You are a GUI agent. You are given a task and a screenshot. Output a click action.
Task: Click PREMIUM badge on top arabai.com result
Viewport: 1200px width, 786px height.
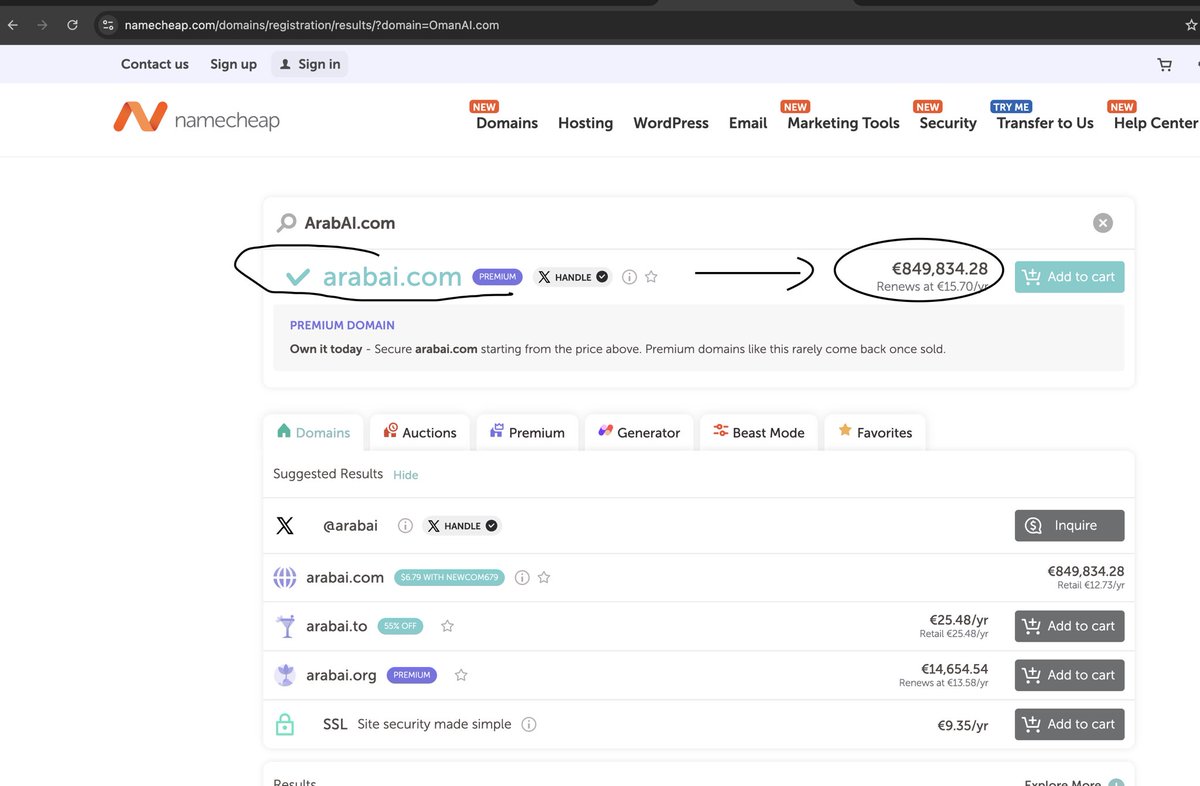click(x=497, y=277)
